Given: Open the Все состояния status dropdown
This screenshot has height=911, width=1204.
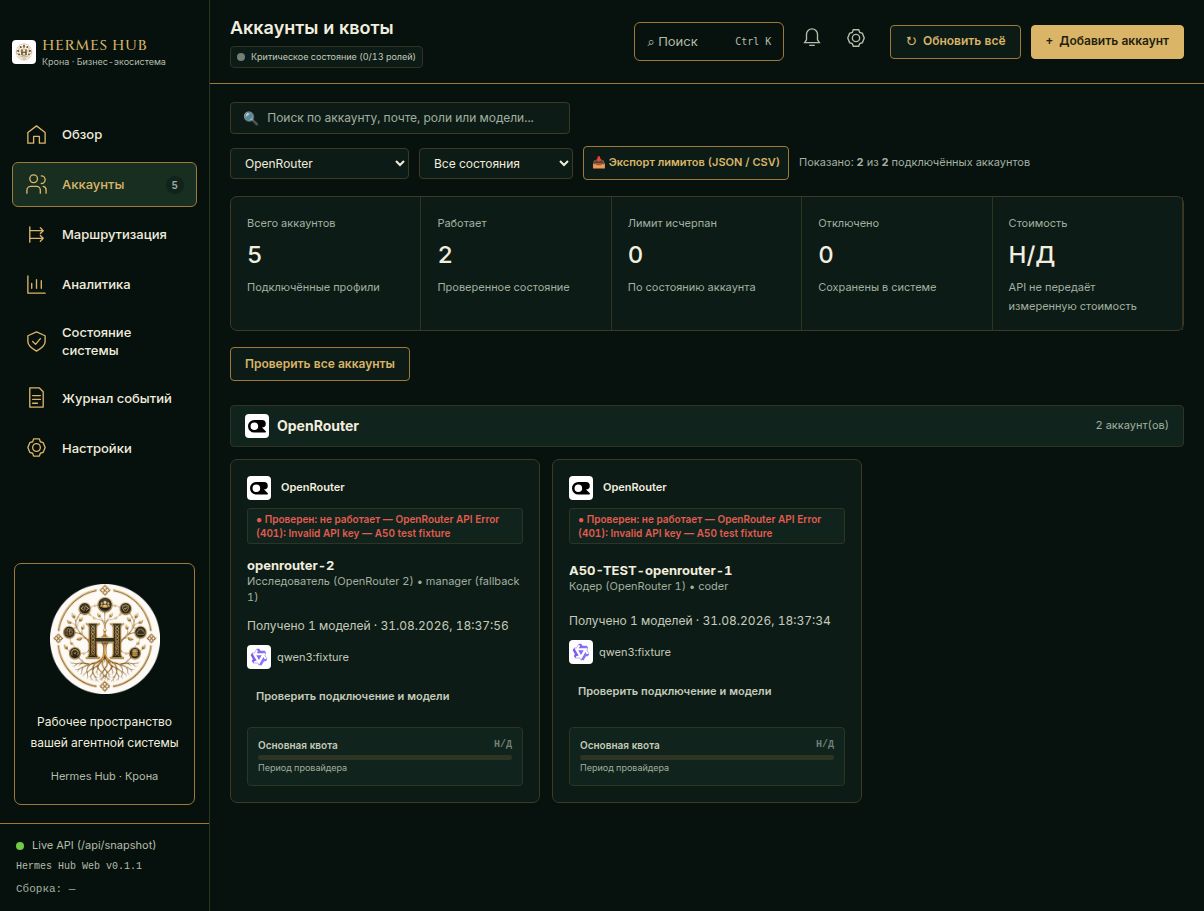Looking at the screenshot, I should pos(495,163).
